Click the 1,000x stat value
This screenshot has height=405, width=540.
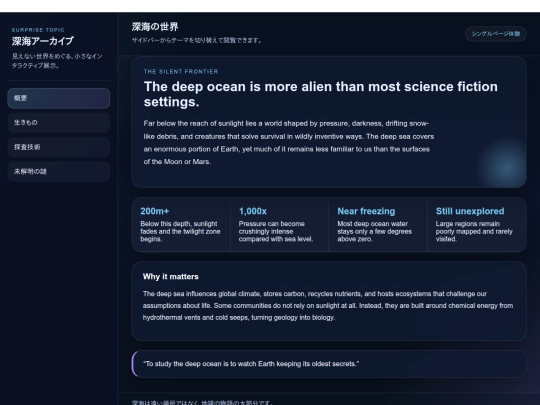coord(252,211)
